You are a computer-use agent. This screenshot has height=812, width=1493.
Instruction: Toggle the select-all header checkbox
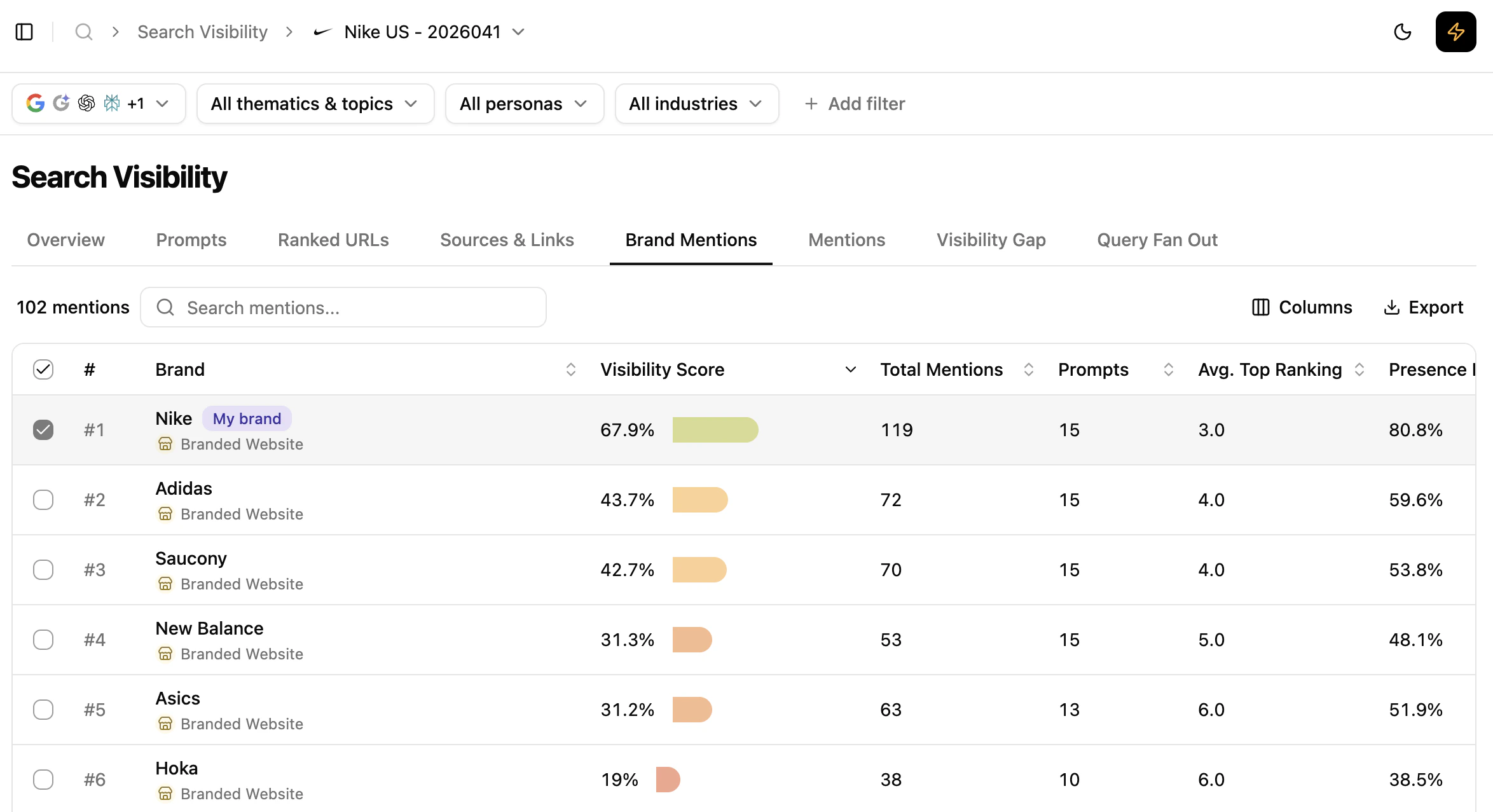[43, 369]
